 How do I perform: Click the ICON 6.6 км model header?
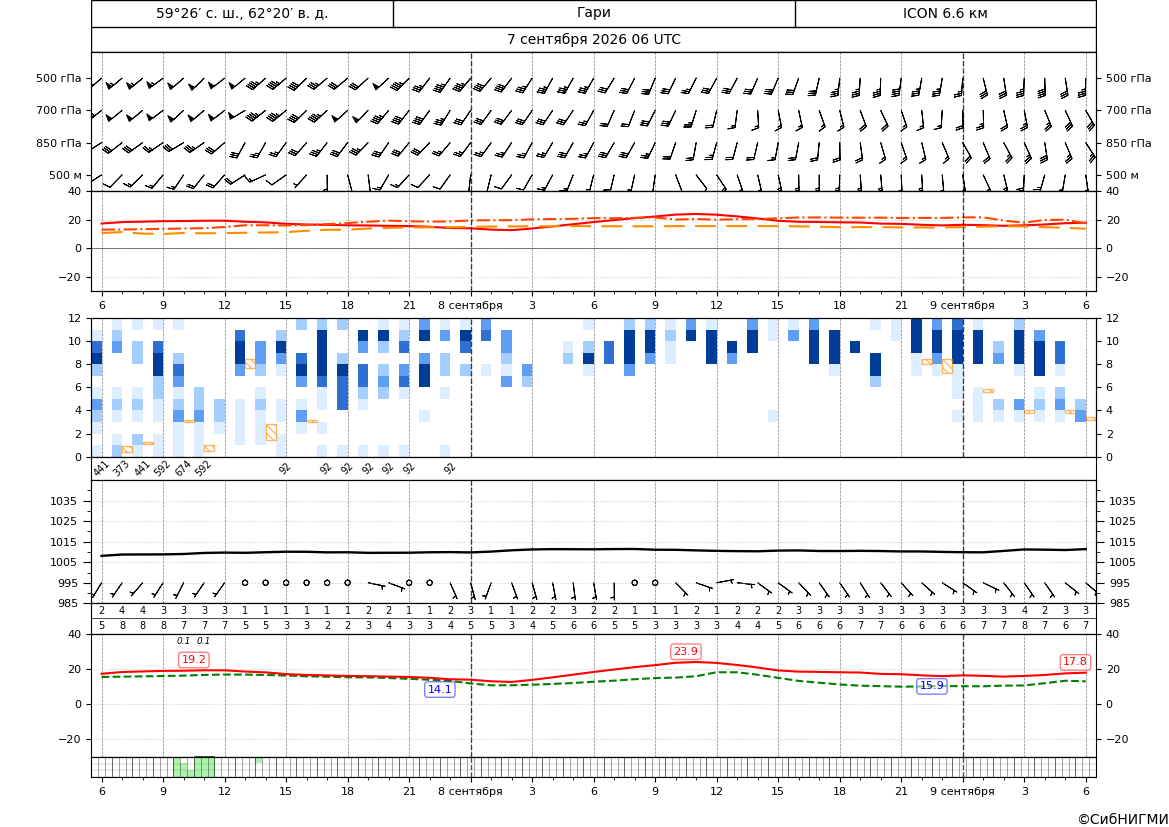(945, 13)
